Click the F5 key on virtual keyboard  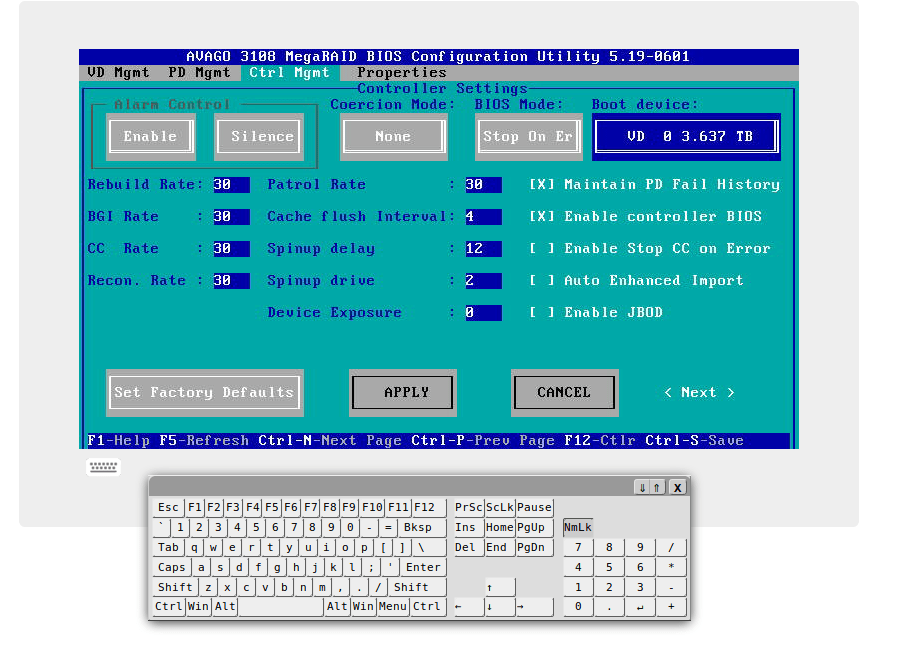[x=272, y=507]
